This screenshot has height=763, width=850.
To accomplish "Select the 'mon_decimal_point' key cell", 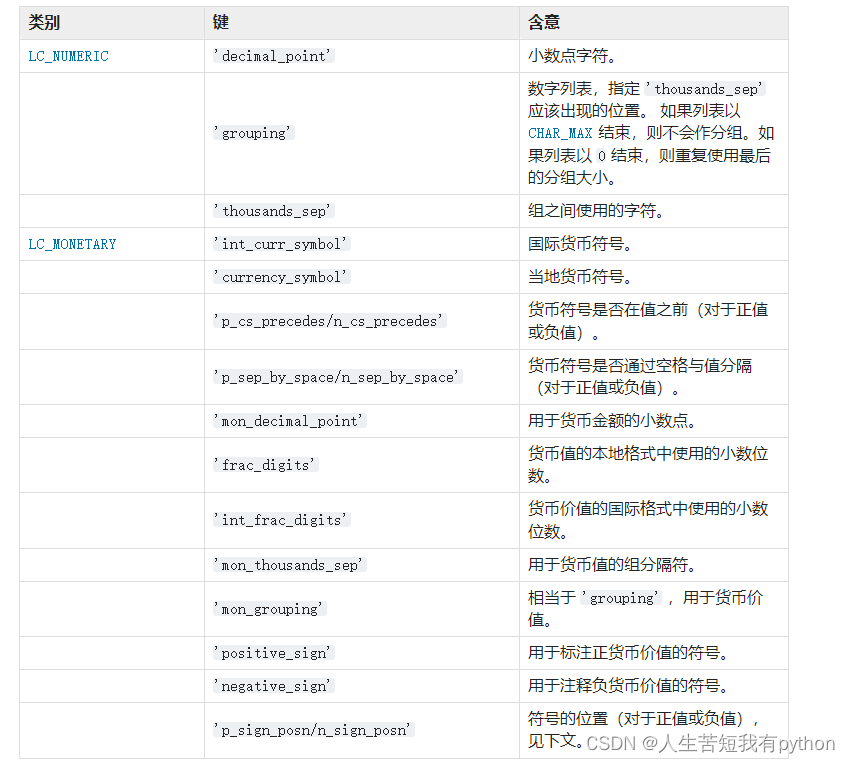I will click(288, 421).
